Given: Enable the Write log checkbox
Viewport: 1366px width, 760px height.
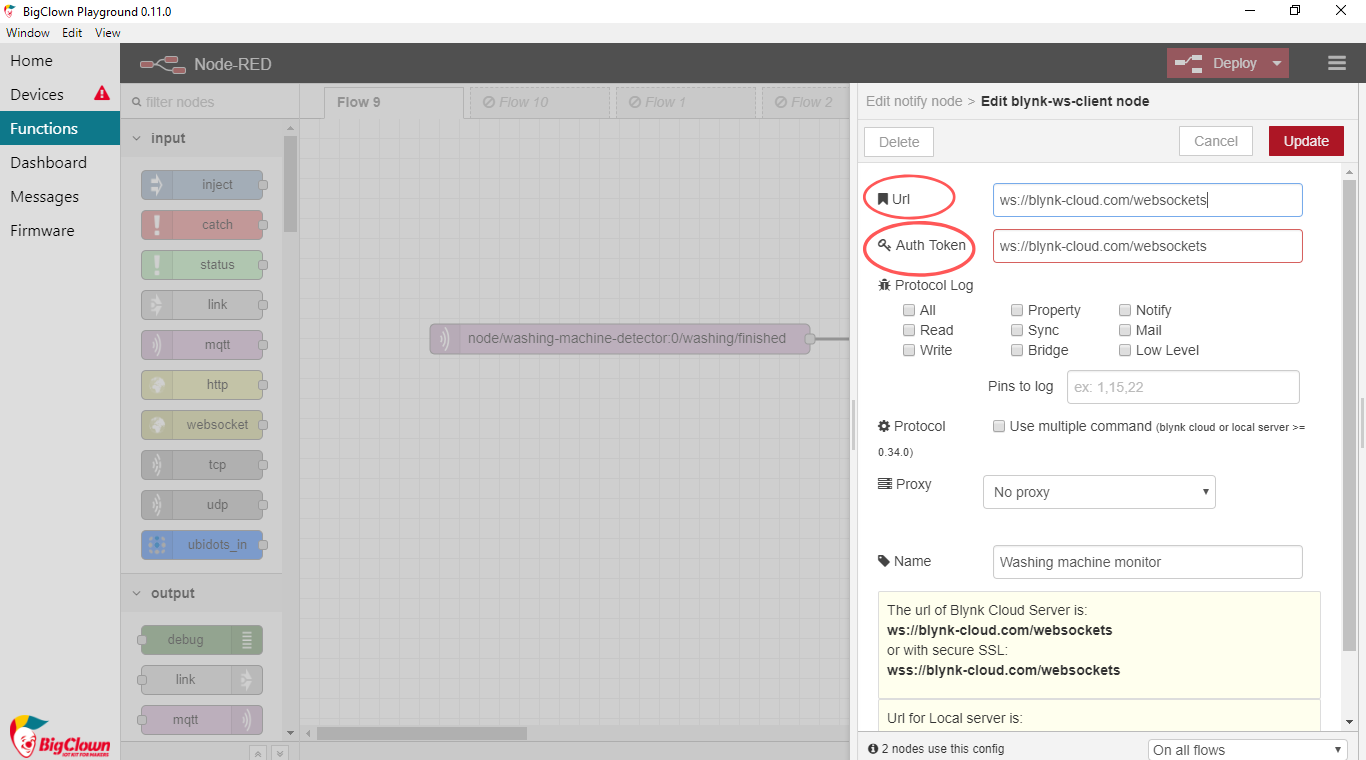Looking at the screenshot, I should tap(909, 350).
